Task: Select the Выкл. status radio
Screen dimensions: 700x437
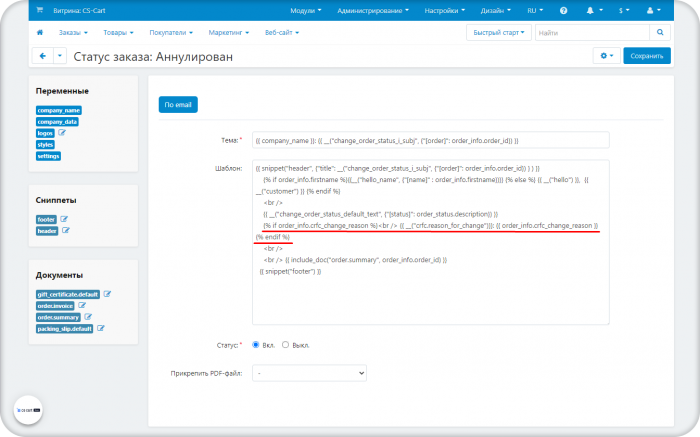Action: point(285,345)
